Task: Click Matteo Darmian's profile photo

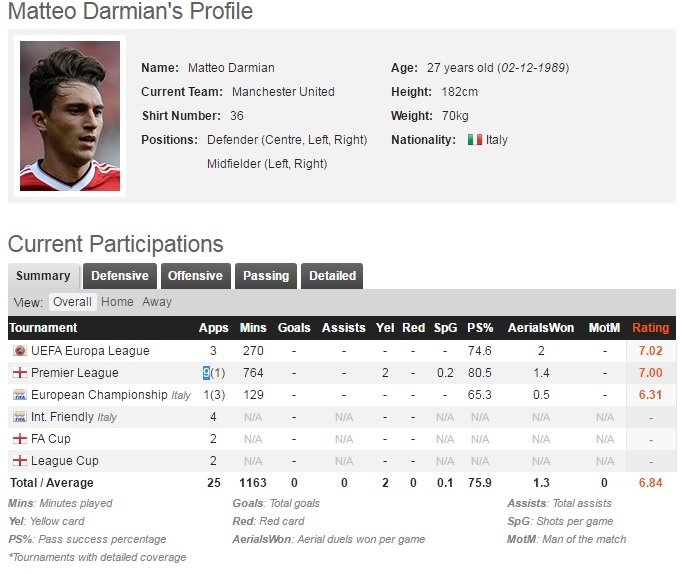Action: pyautogui.click(x=70, y=117)
